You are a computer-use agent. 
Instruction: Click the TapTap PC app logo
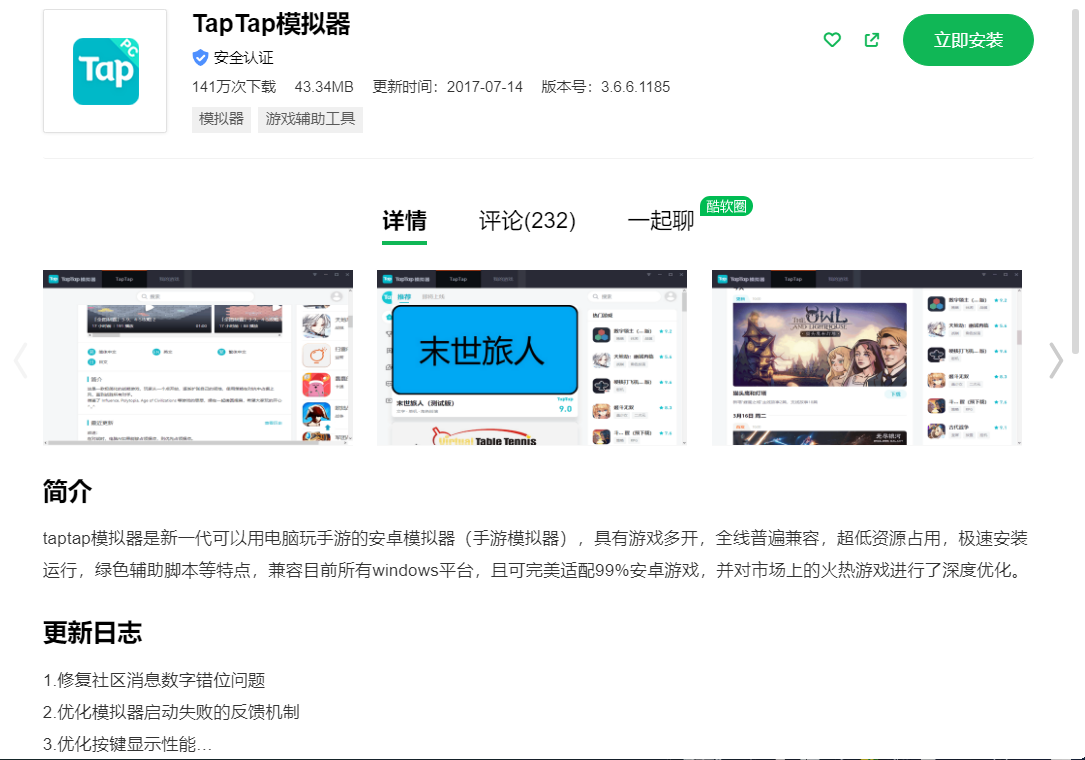(x=105, y=71)
